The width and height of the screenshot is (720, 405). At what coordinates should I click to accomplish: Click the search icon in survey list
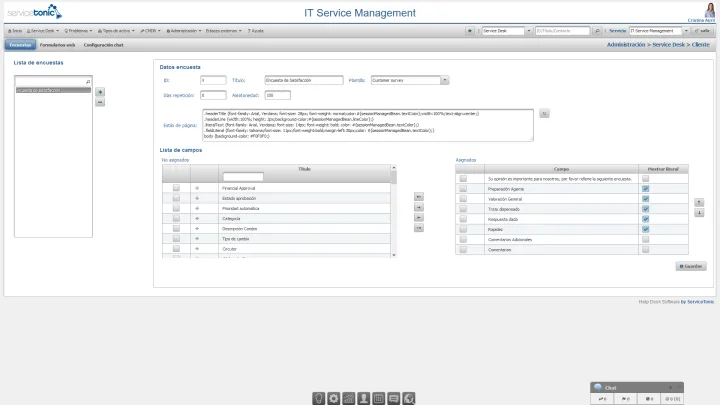click(x=88, y=80)
